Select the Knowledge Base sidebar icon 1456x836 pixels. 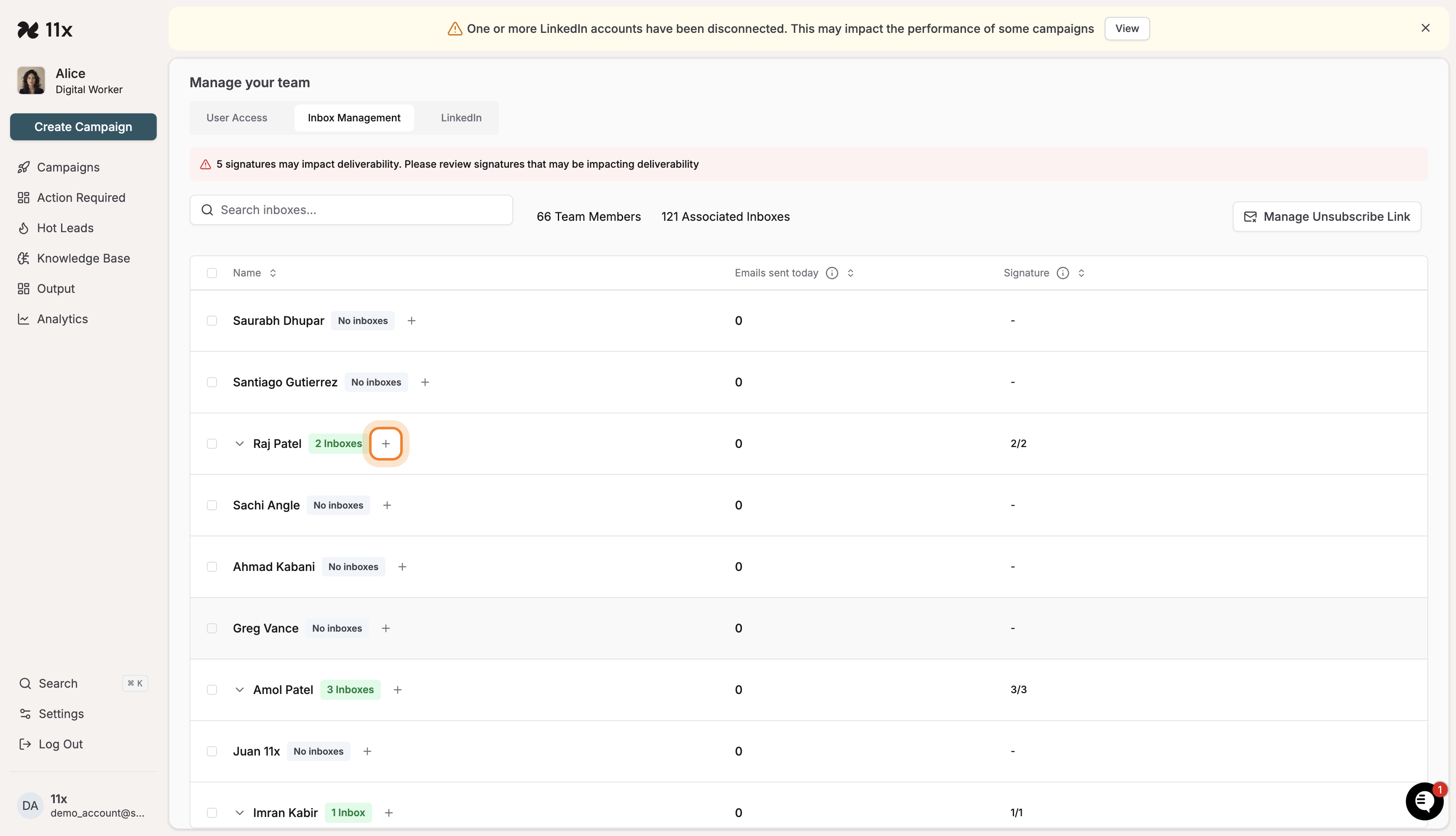(x=24, y=258)
